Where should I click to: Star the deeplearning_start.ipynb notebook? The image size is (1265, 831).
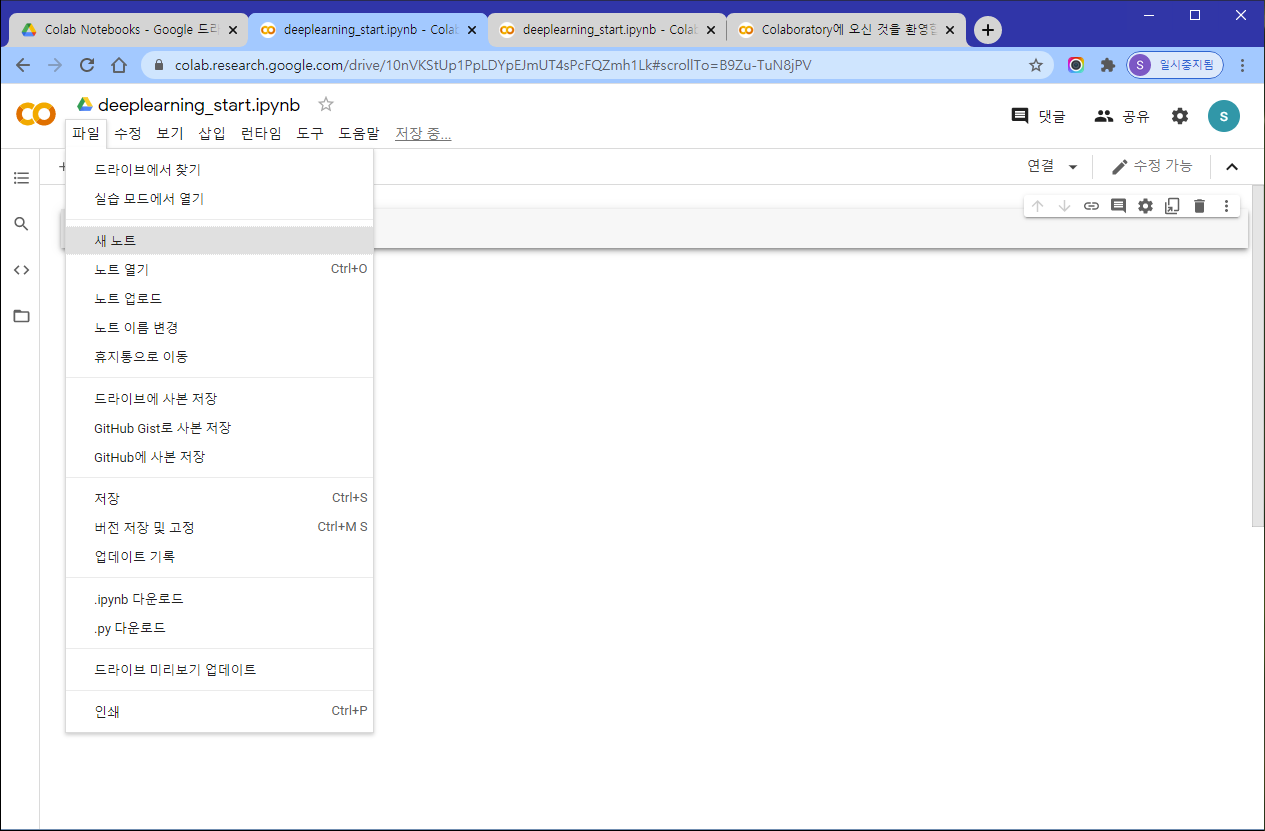pyautogui.click(x=326, y=104)
